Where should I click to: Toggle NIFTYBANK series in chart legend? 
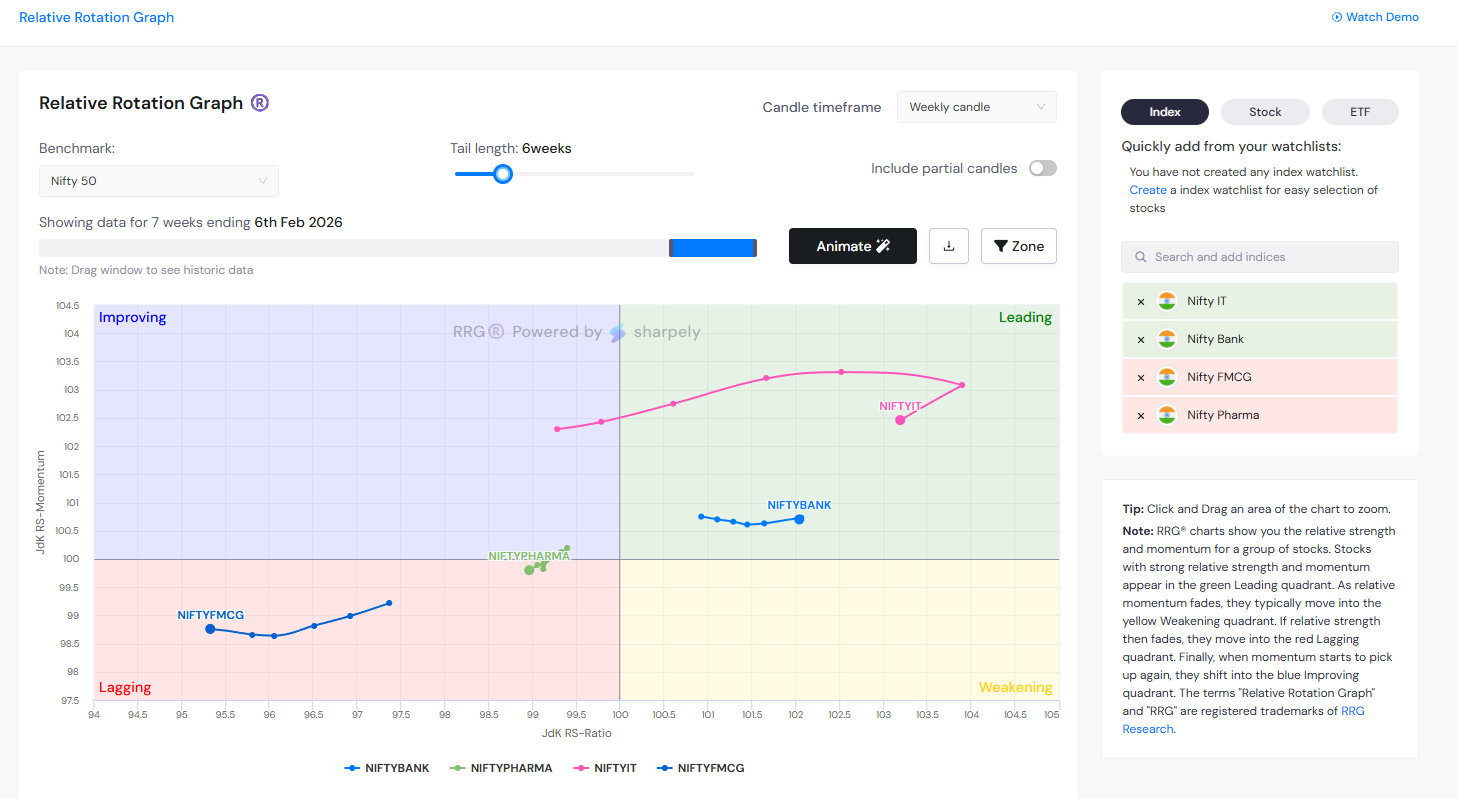387,768
